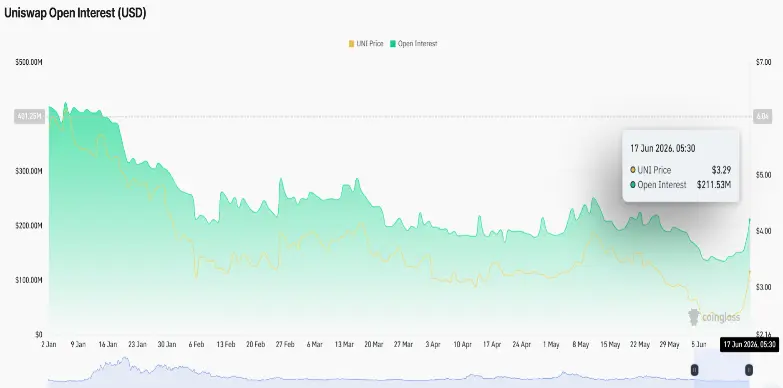Click the '8 May' date label
Screen dimensions: 783x388
(581, 345)
